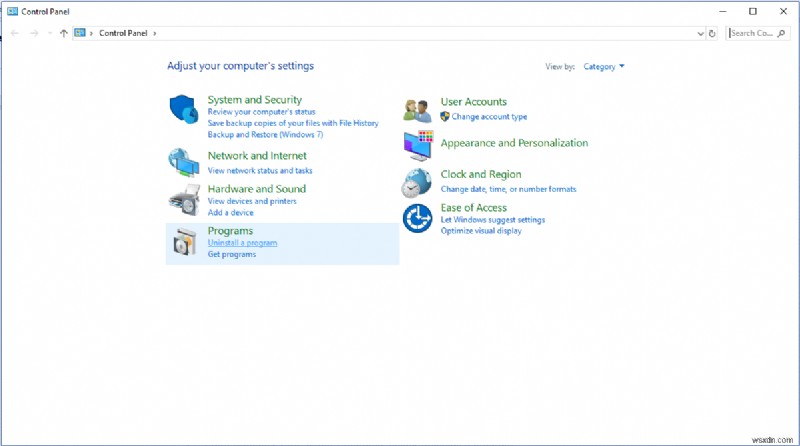Viewport: 800px width, 446px height.
Task: Open View network status and tasks
Action: [259, 171]
